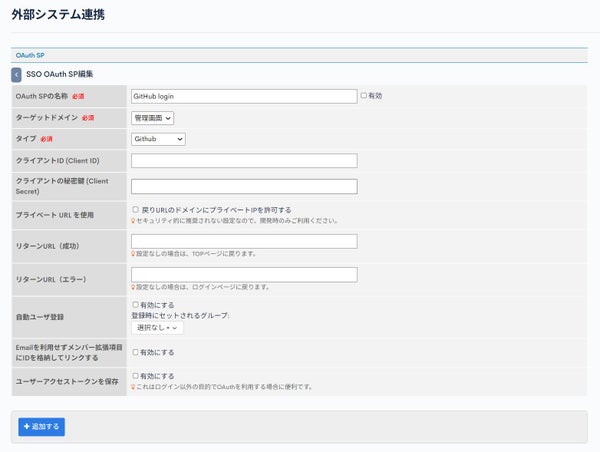Open the 選択なし group dropdown
The image size is (600, 452).
click(x=157, y=328)
